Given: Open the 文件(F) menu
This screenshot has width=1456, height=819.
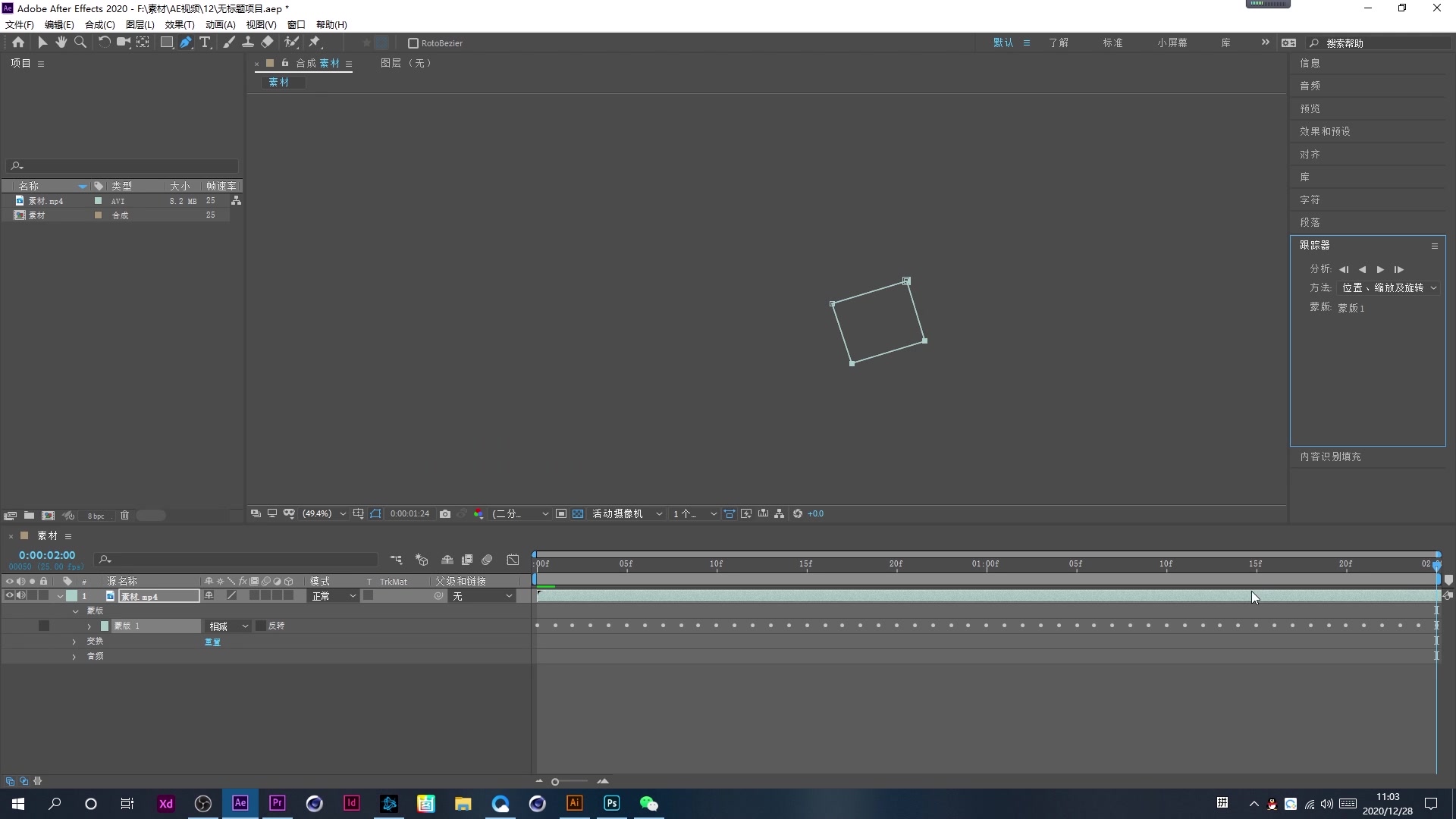Looking at the screenshot, I should [x=20, y=24].
